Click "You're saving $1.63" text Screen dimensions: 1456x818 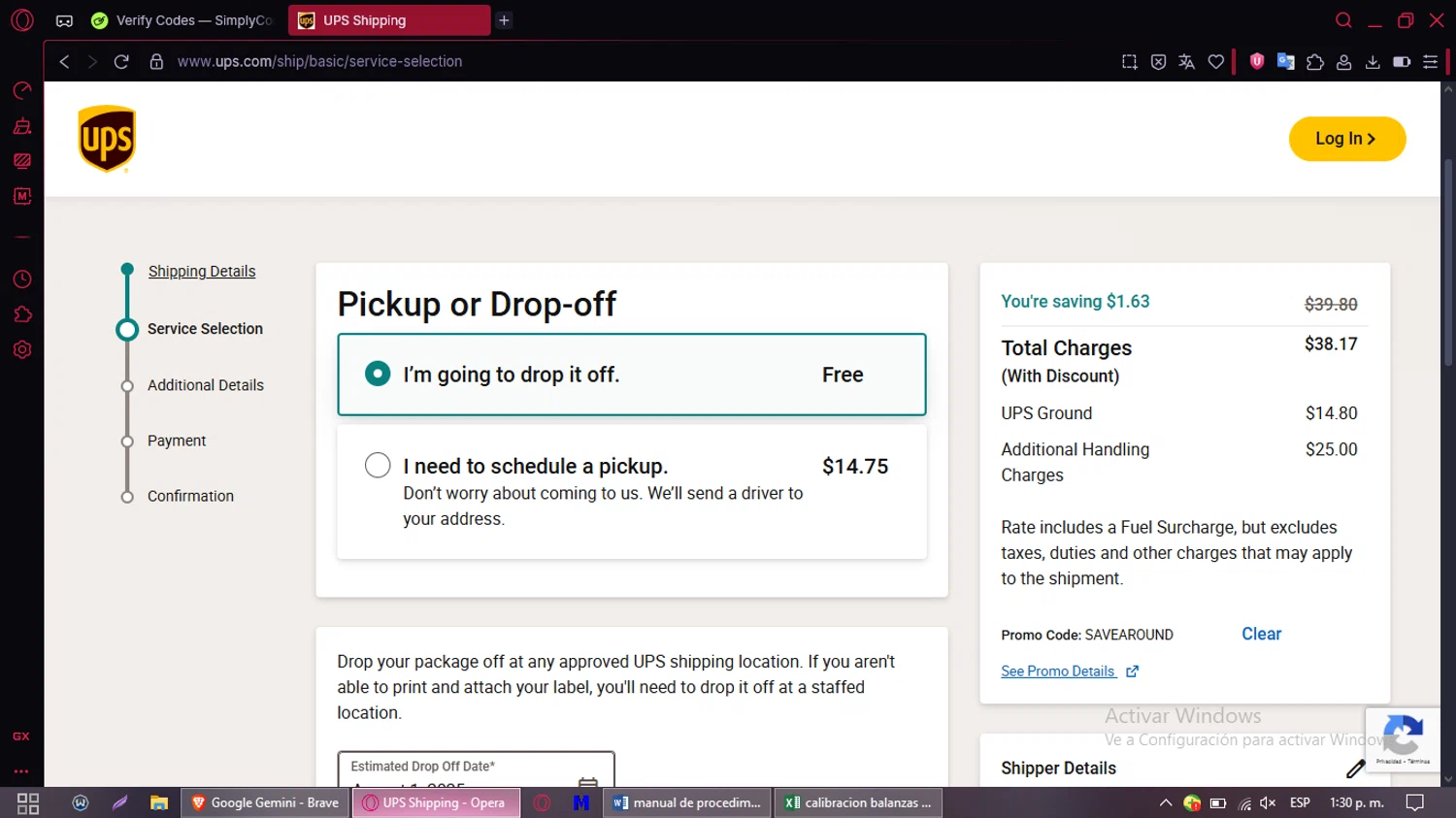tap(1075, 302)
